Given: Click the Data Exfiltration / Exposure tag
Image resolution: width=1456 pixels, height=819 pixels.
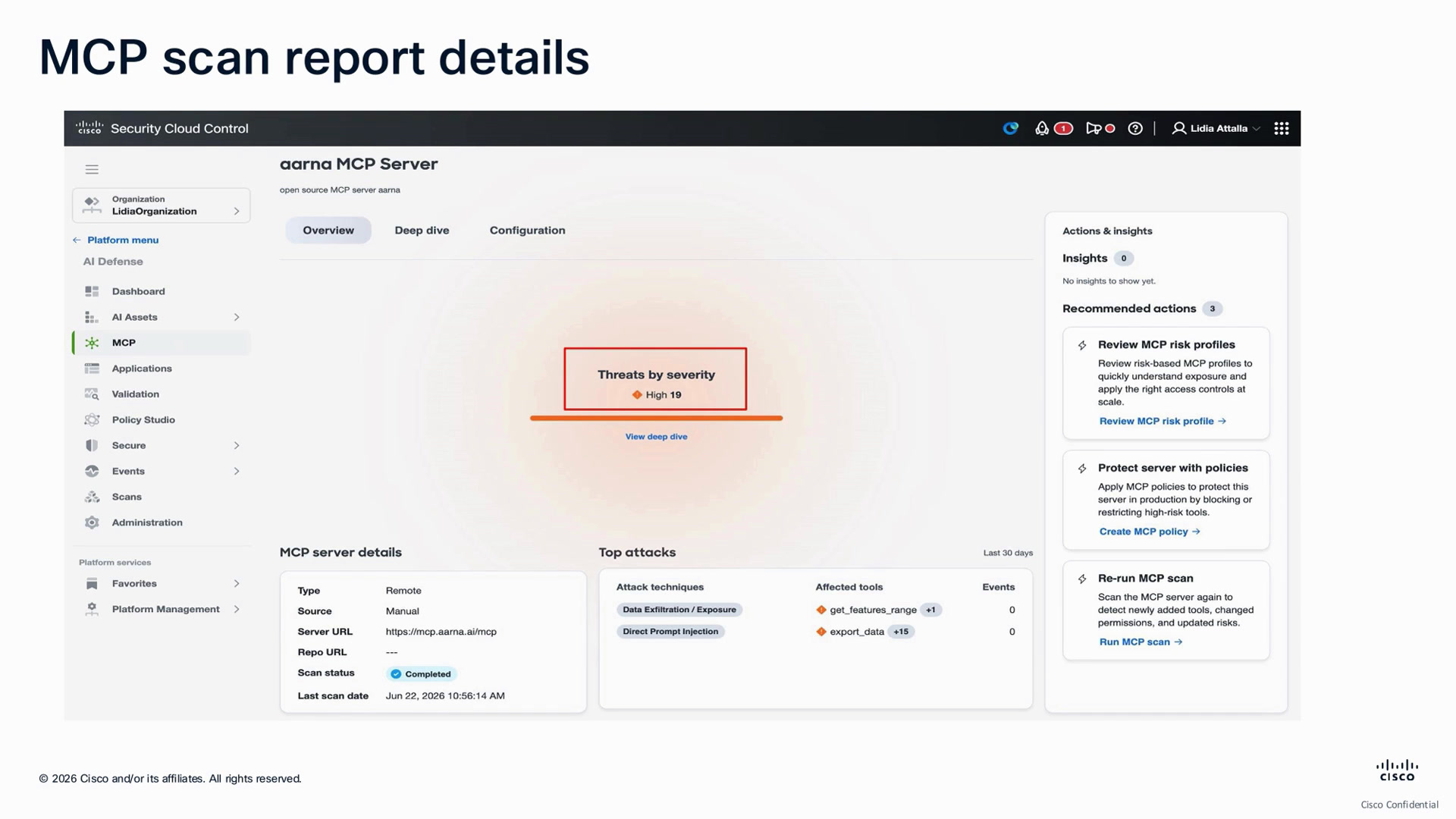Looking at the screenshot, I should tap(679, 610).
